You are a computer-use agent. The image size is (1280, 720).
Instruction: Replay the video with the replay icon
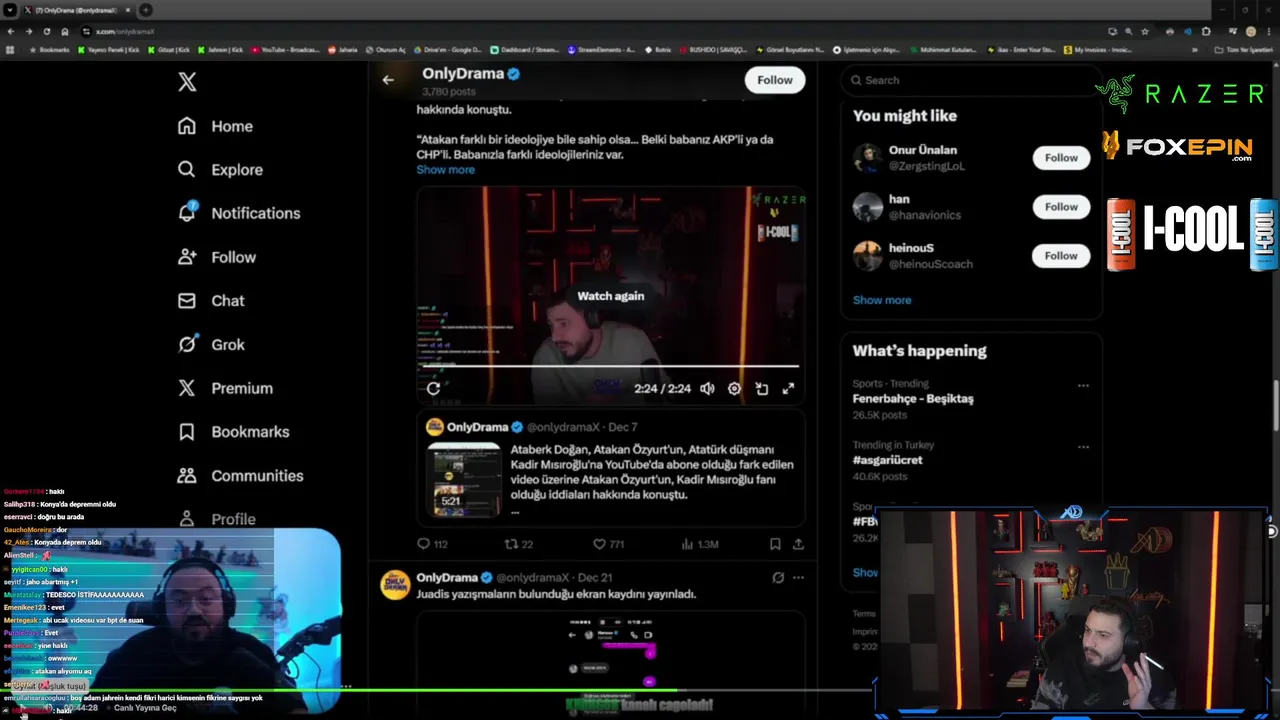(433, 389)
